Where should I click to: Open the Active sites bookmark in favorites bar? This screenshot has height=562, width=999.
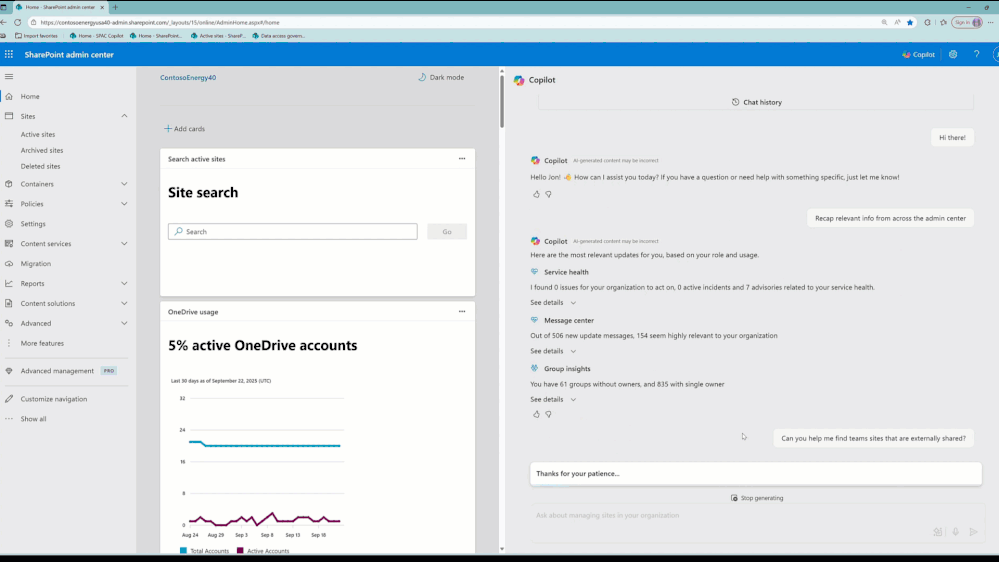point(218,36)
